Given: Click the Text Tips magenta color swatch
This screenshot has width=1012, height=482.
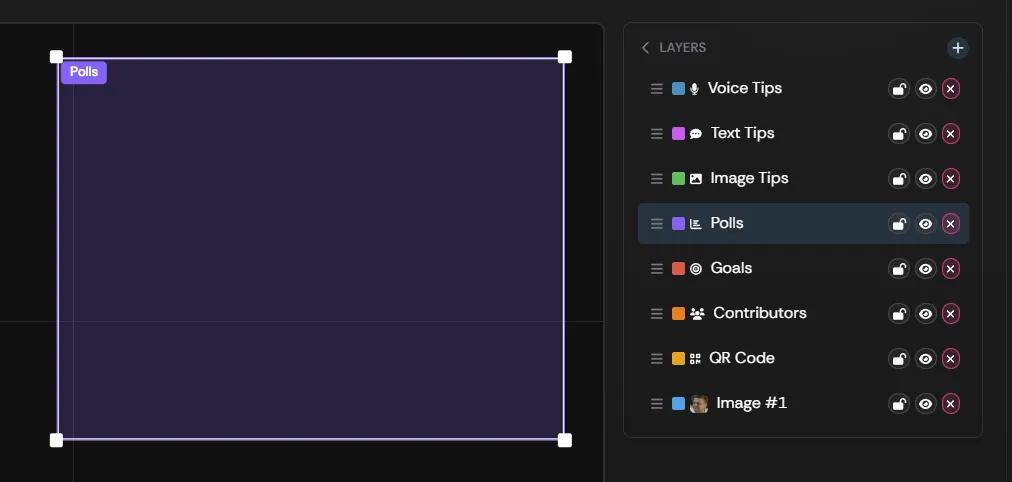Looking at the screenshot, I should [x=678, y=134].
